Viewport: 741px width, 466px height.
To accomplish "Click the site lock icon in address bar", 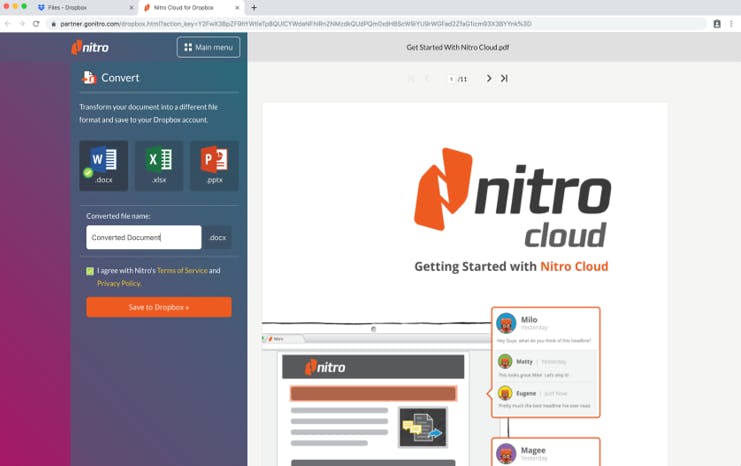I will tap(53, 24).
